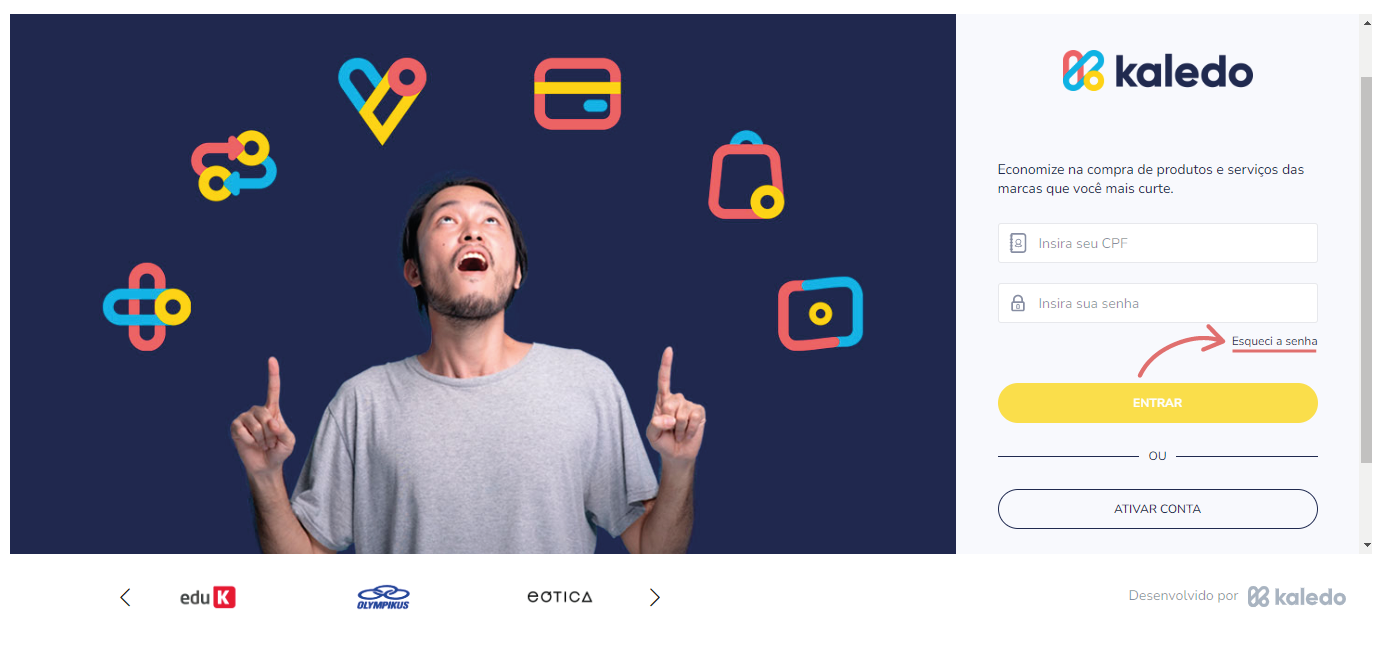Click the wallet icon in the banner

(x=820, y=313)
